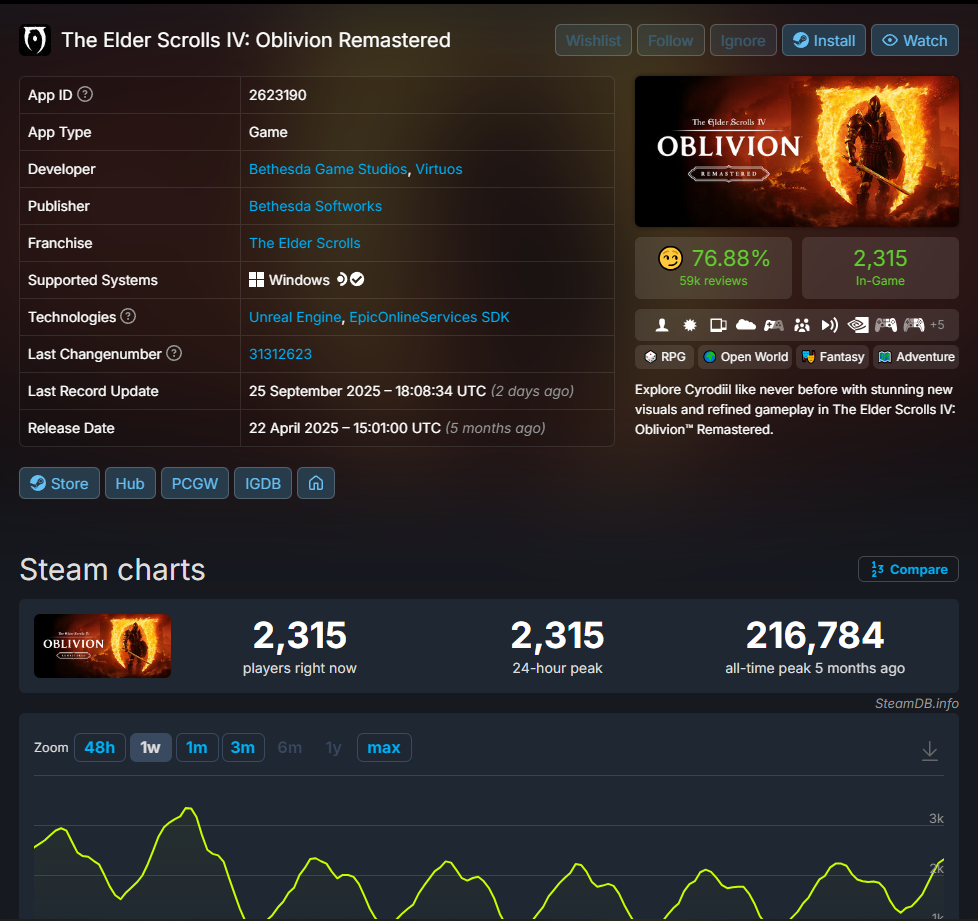978x921 pixels.
Task: Click the '24-hour peak' label
Action: click(x=557, y=668)
